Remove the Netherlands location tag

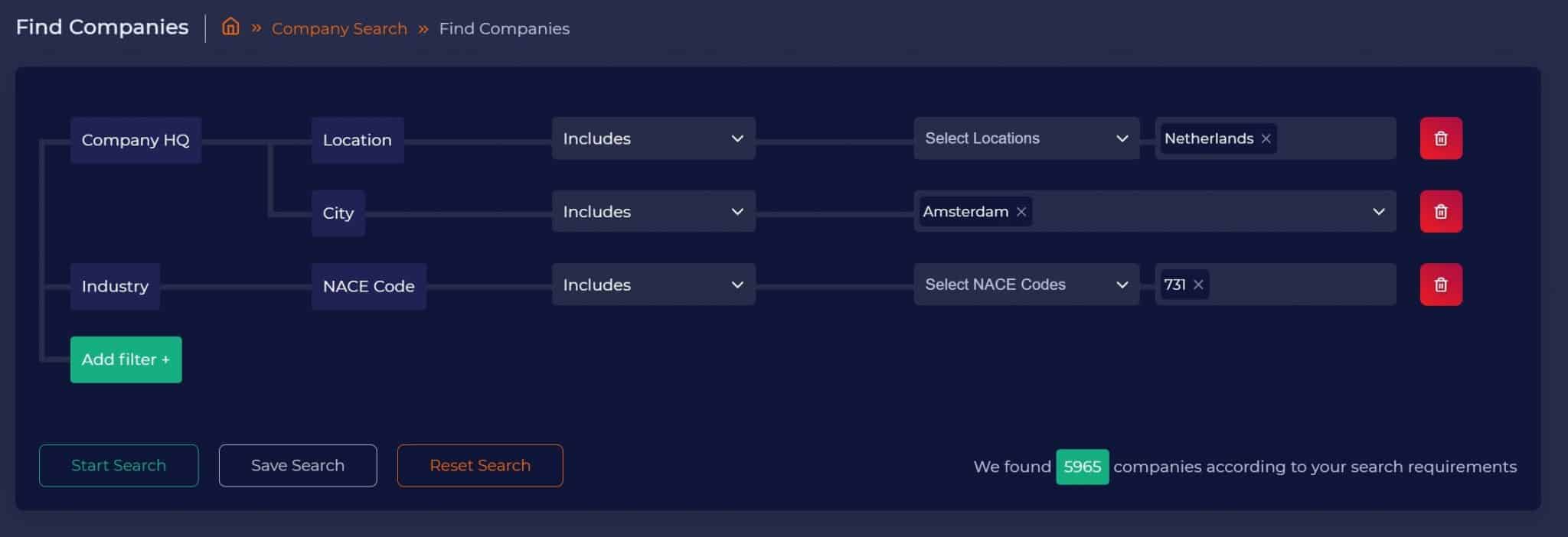click(1266, 138)
